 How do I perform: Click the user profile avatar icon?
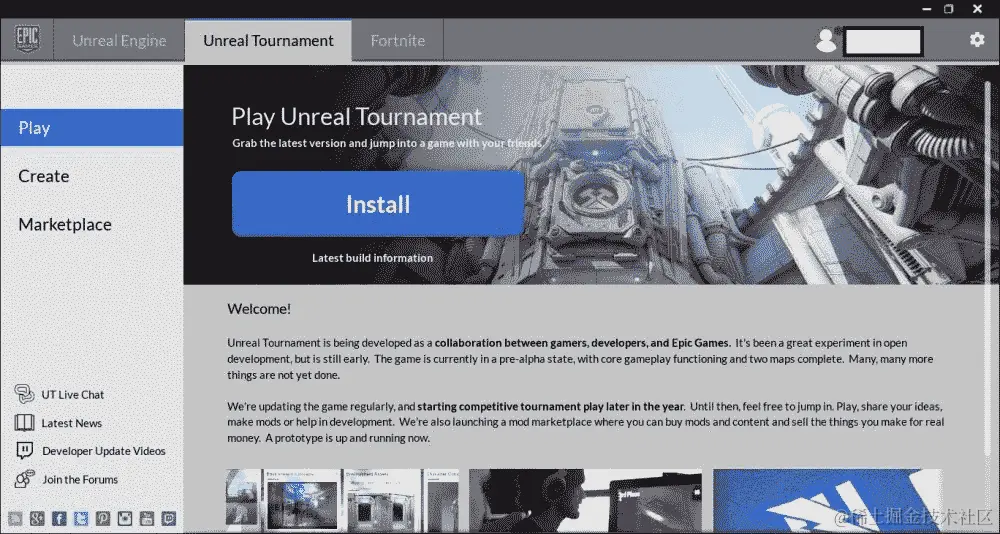point(826,40)
